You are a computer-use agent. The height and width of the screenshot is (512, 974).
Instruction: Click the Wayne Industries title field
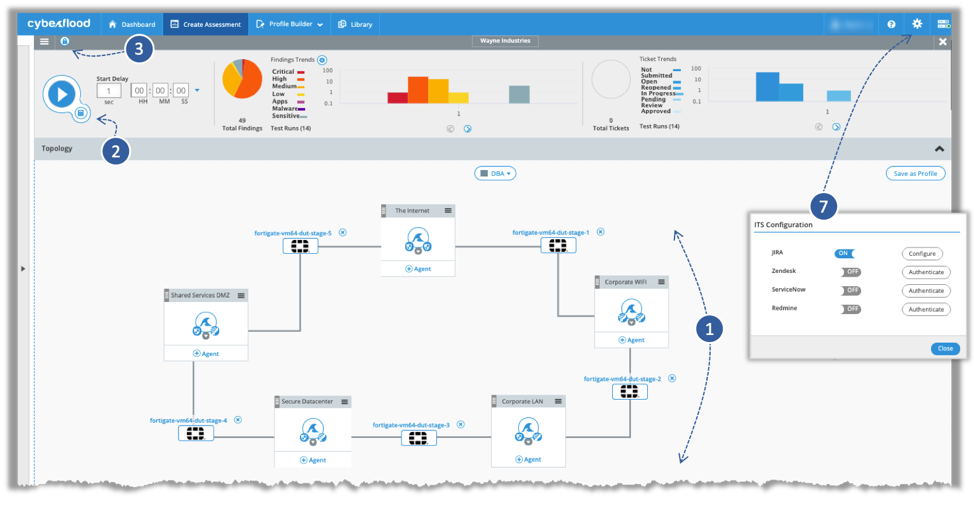(x=505, y=41)
